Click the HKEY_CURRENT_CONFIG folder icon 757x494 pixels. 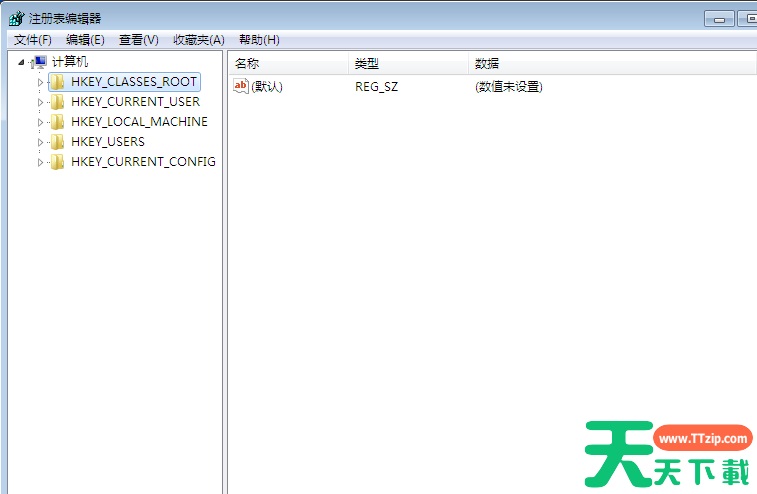pyautogui.click(x=57, y=162)
